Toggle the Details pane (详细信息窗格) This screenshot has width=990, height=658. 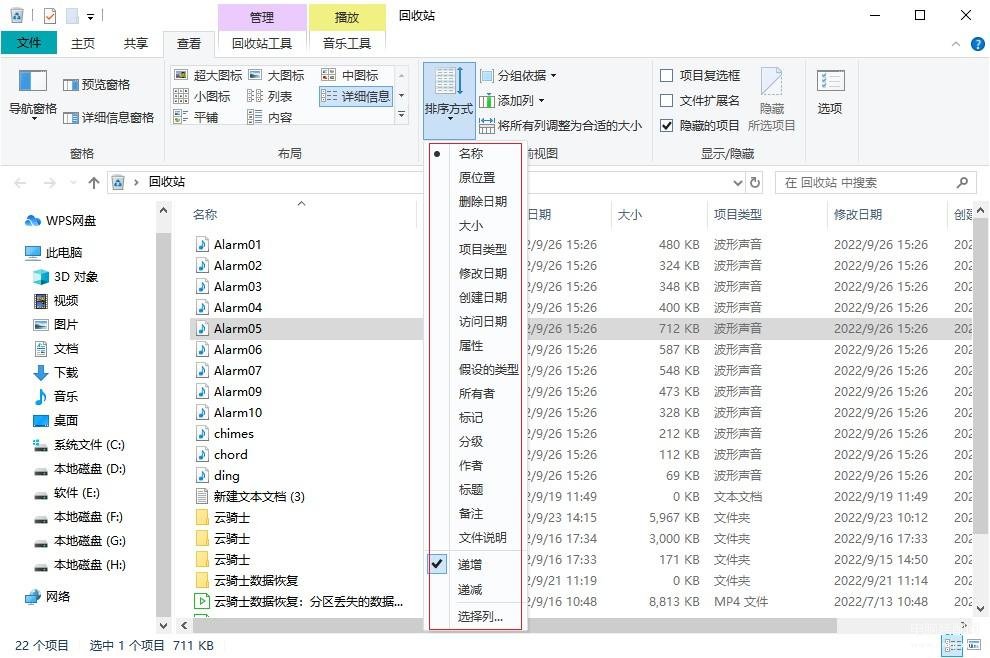pos(109,117)
